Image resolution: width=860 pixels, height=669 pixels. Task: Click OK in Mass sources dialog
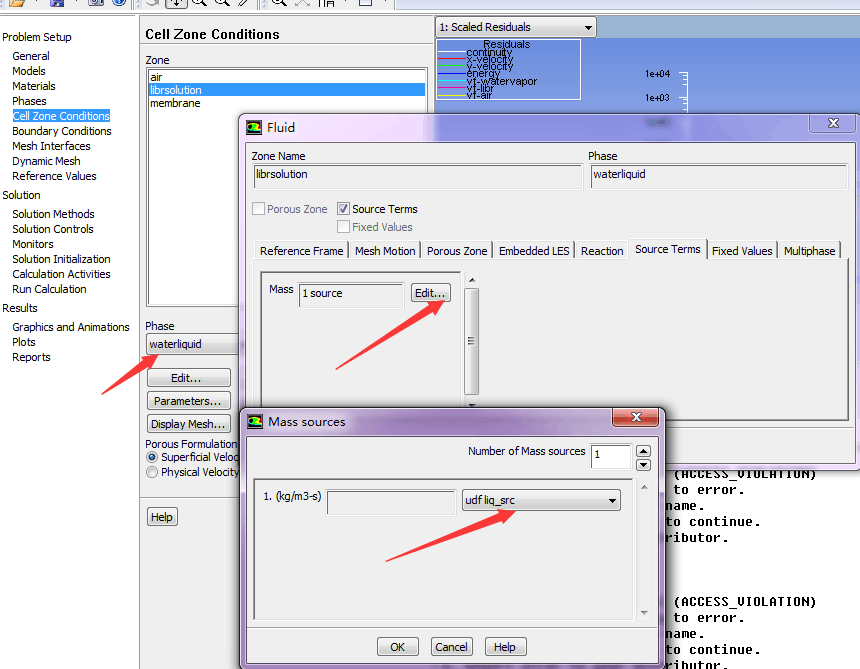(398, 647)
